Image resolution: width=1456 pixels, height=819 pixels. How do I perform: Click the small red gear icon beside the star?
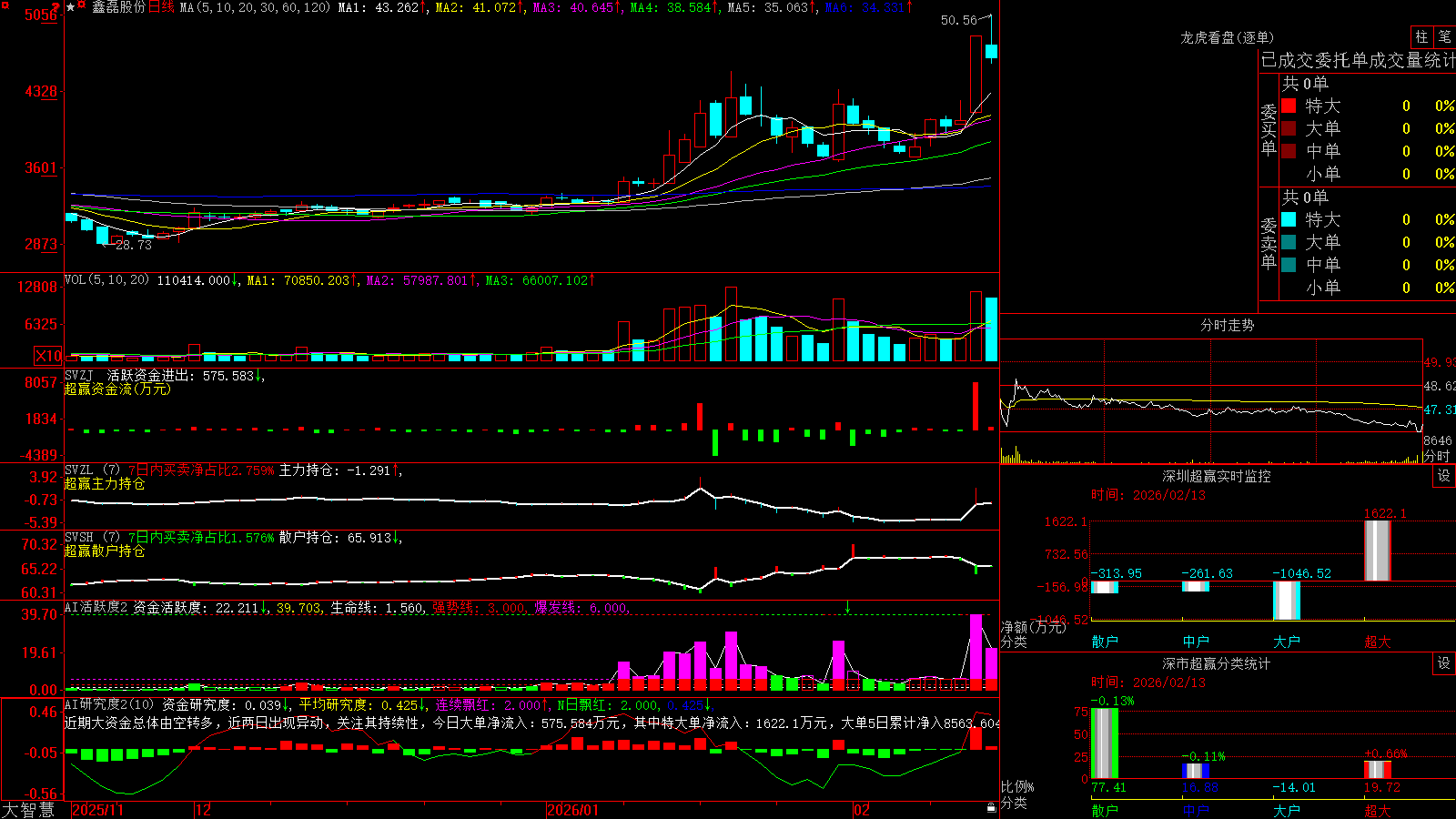point(82,5)
